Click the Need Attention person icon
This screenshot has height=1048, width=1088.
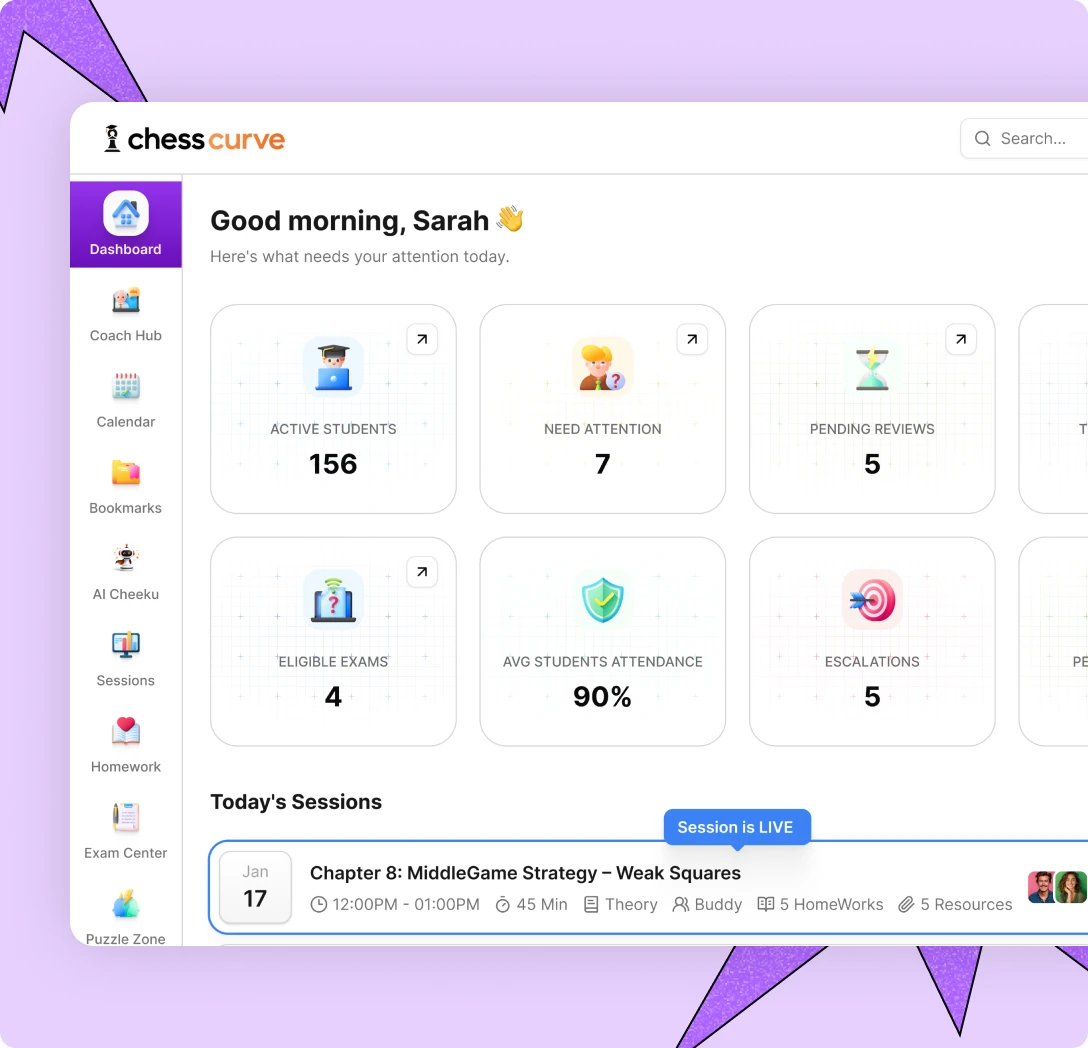coord(602,367)
